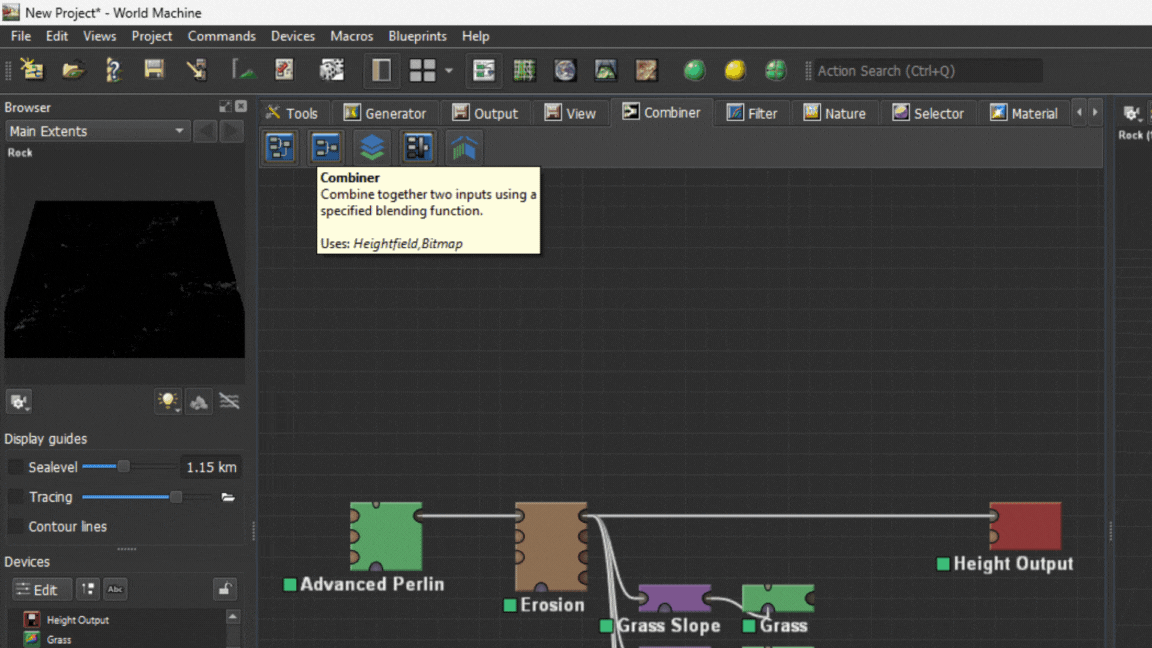Click the water display icon with strike-through
This screenshot has width=1152, height=648.
pos(229,402)
